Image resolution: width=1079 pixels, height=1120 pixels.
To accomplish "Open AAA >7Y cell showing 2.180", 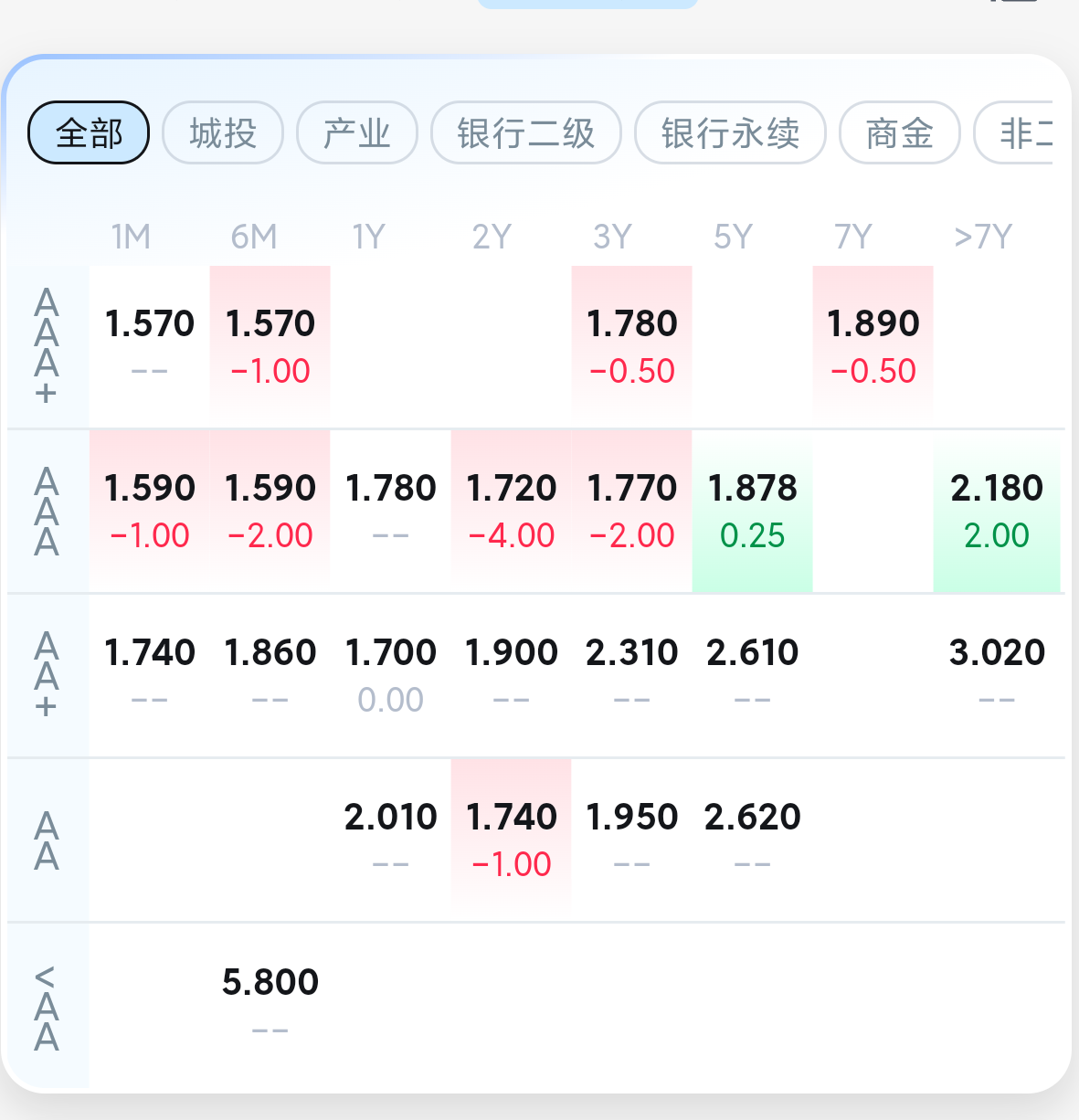I will pos(997,511).
